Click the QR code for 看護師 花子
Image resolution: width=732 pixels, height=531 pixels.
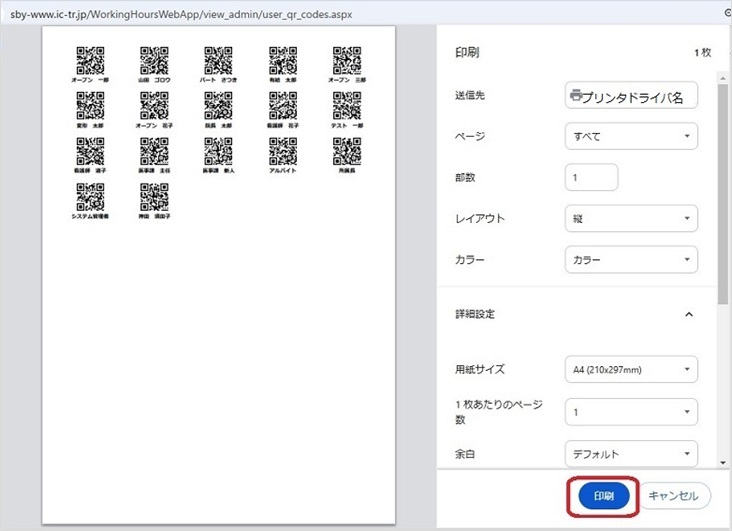click(x=283, y=106)
